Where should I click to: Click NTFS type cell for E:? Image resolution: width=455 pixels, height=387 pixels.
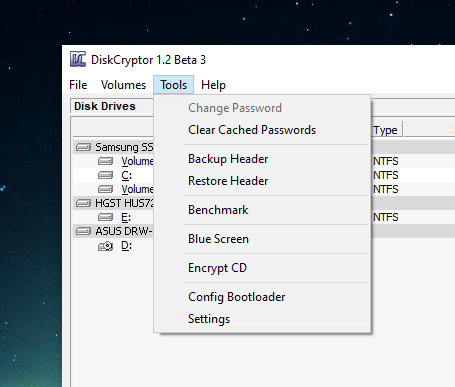pyautogui.click(x=386, y=217)
